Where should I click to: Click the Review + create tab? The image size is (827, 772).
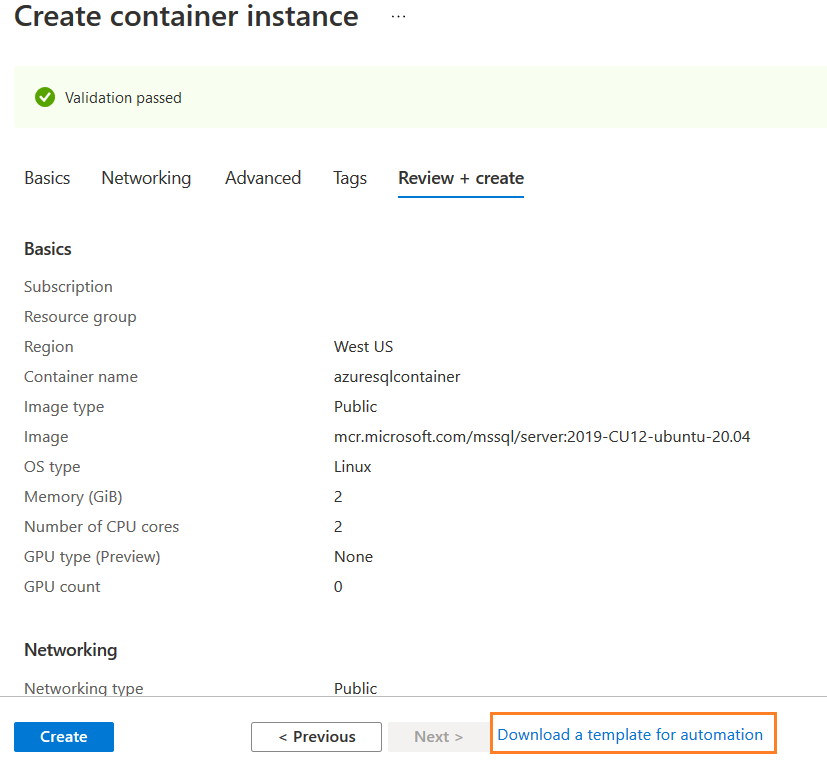pos(461,178)
